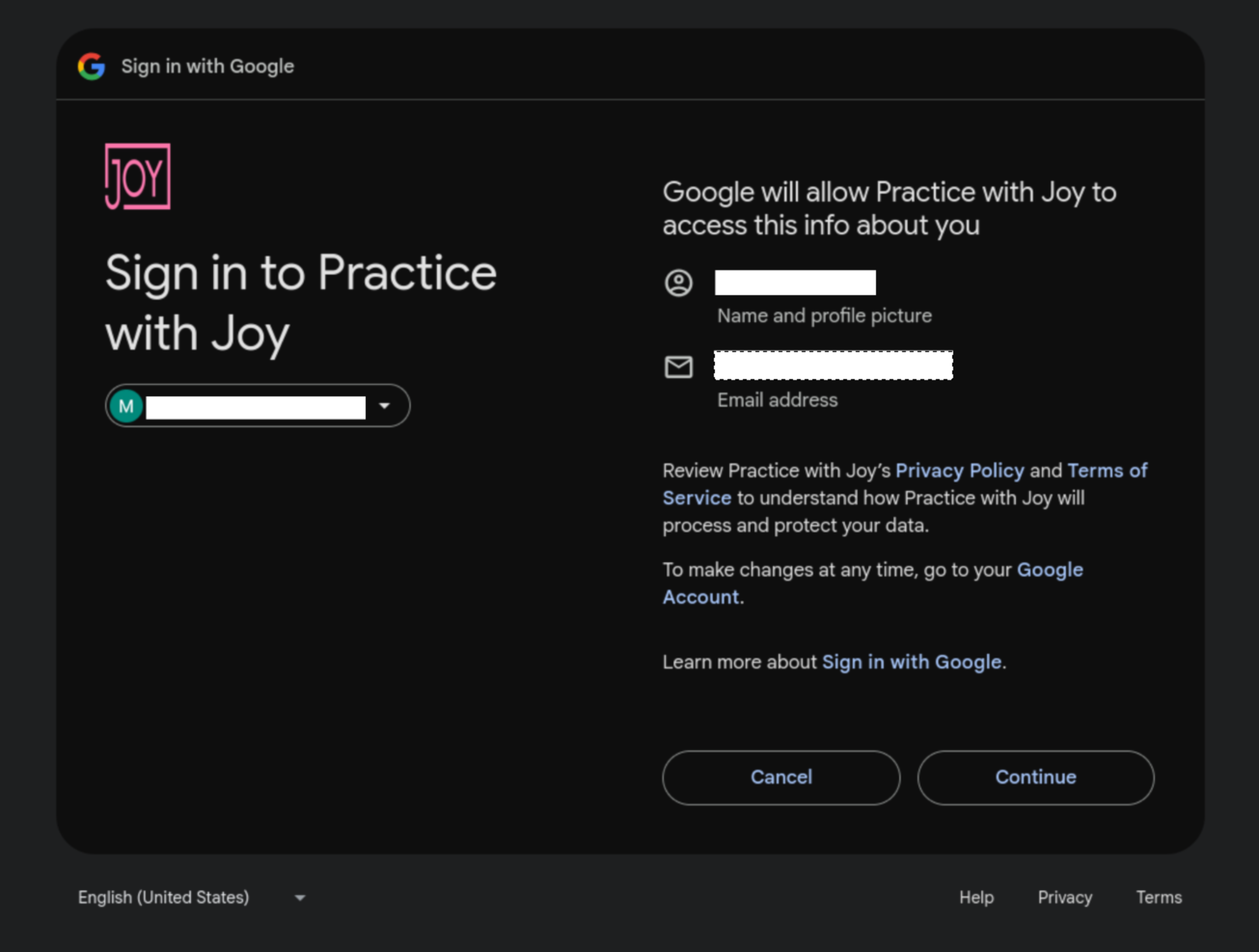Viewport: 1259px width, 952px height.
Task: Click the envelope email icon
Action: (x=678, y=367)
